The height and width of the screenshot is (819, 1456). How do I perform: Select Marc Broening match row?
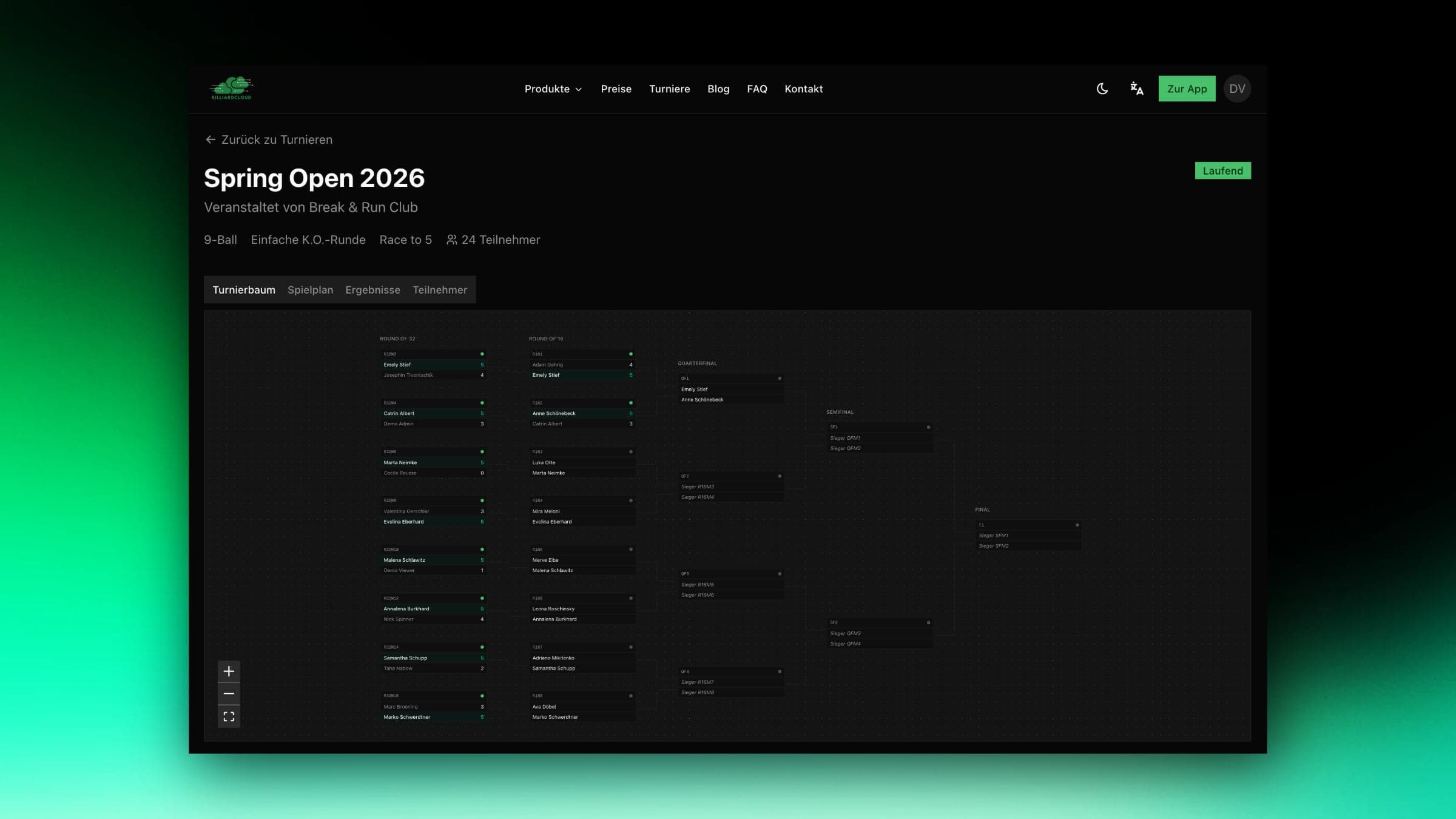[x=433, y=707]
